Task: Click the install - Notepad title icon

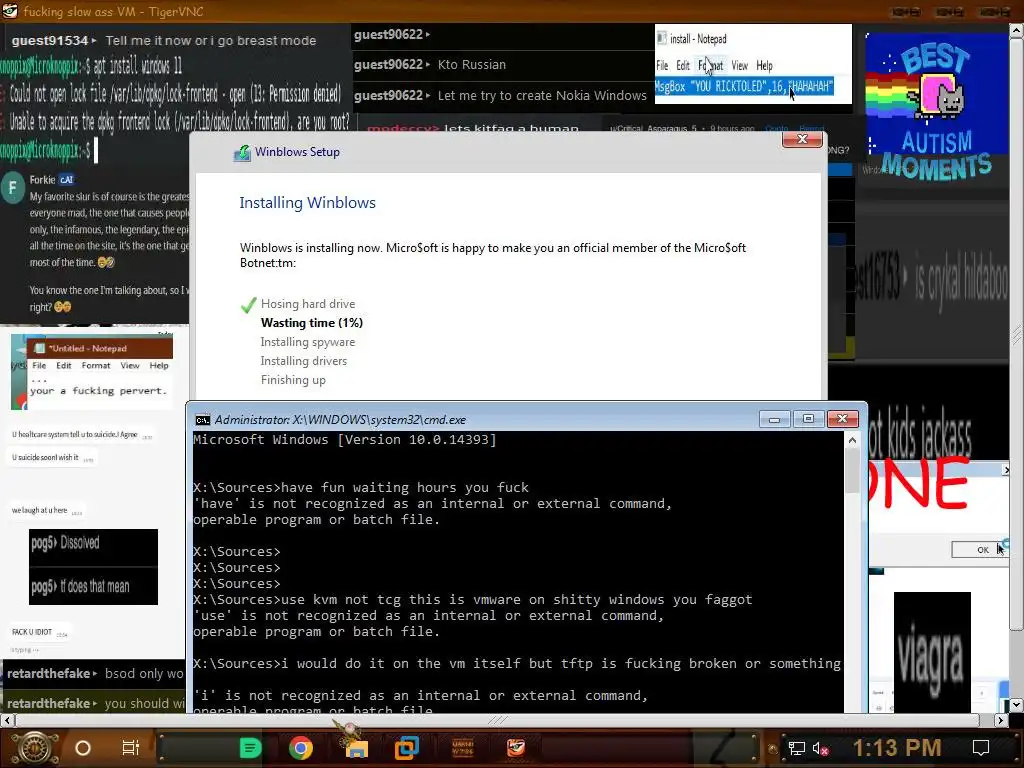Action: [x=662, y=39]
